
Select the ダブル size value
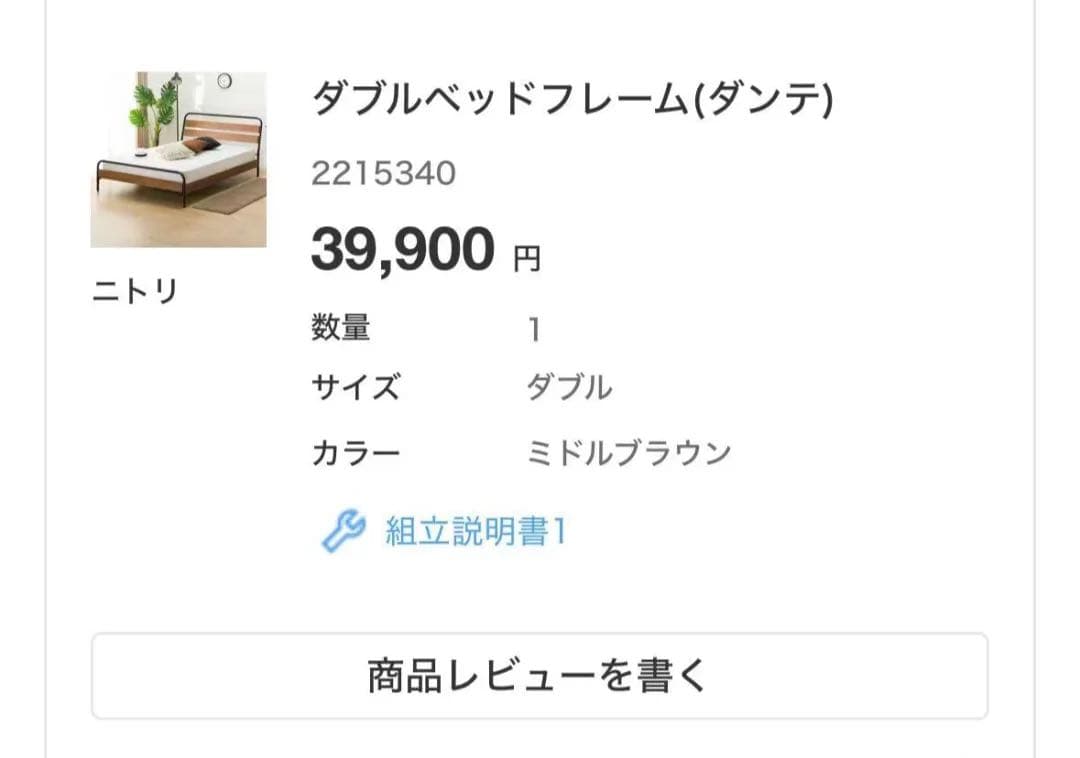[569, 387]
